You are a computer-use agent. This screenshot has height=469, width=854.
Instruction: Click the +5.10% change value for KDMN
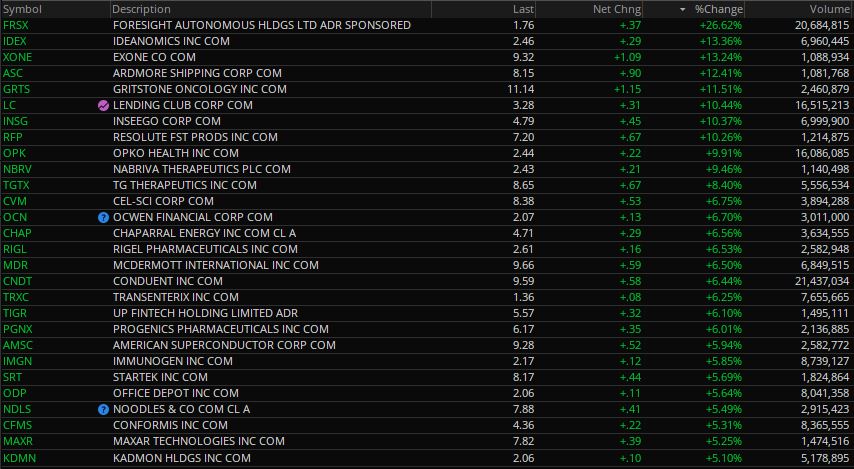[x=724, y=458]
